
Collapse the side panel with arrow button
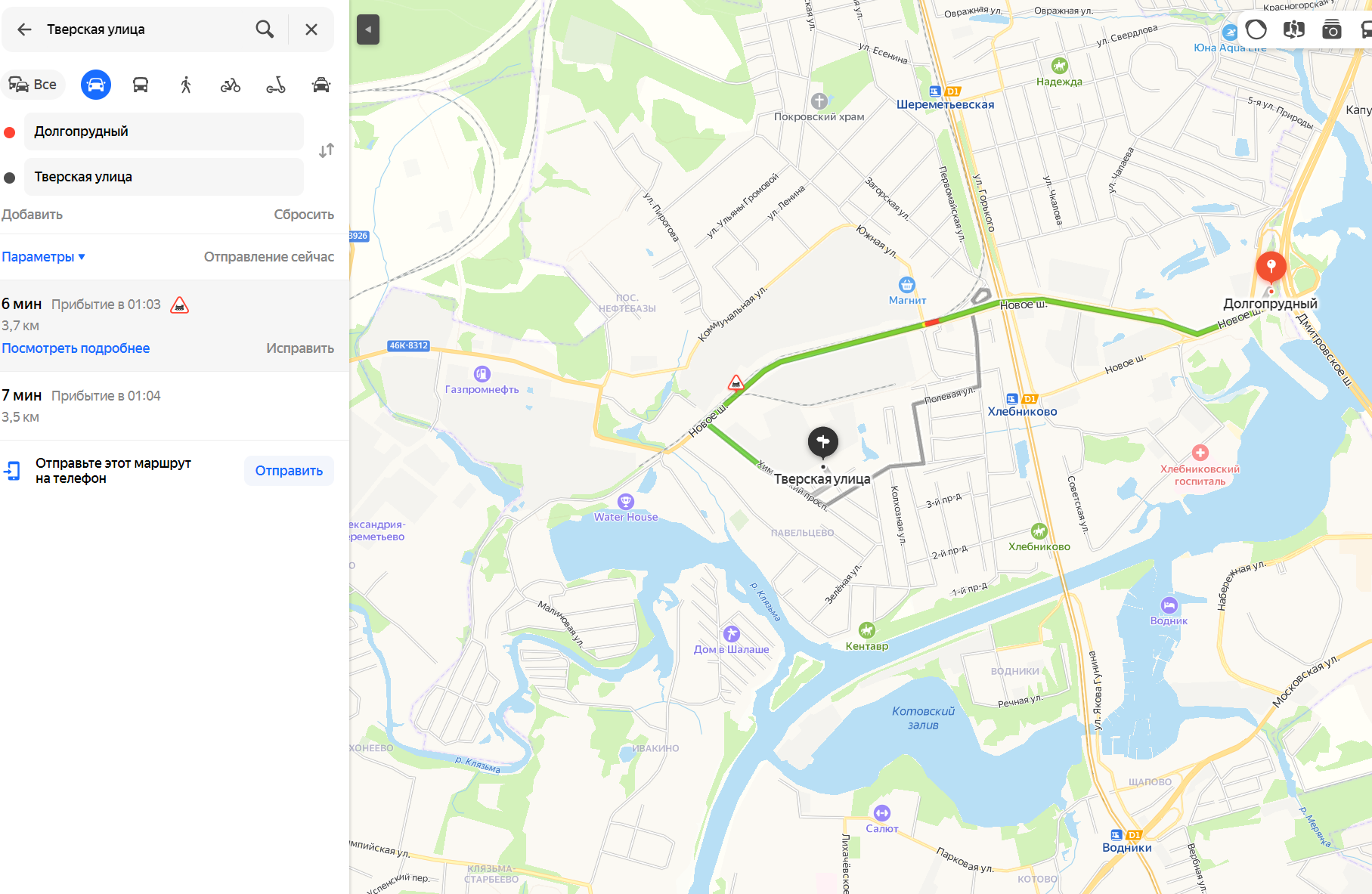pos(368,29)
